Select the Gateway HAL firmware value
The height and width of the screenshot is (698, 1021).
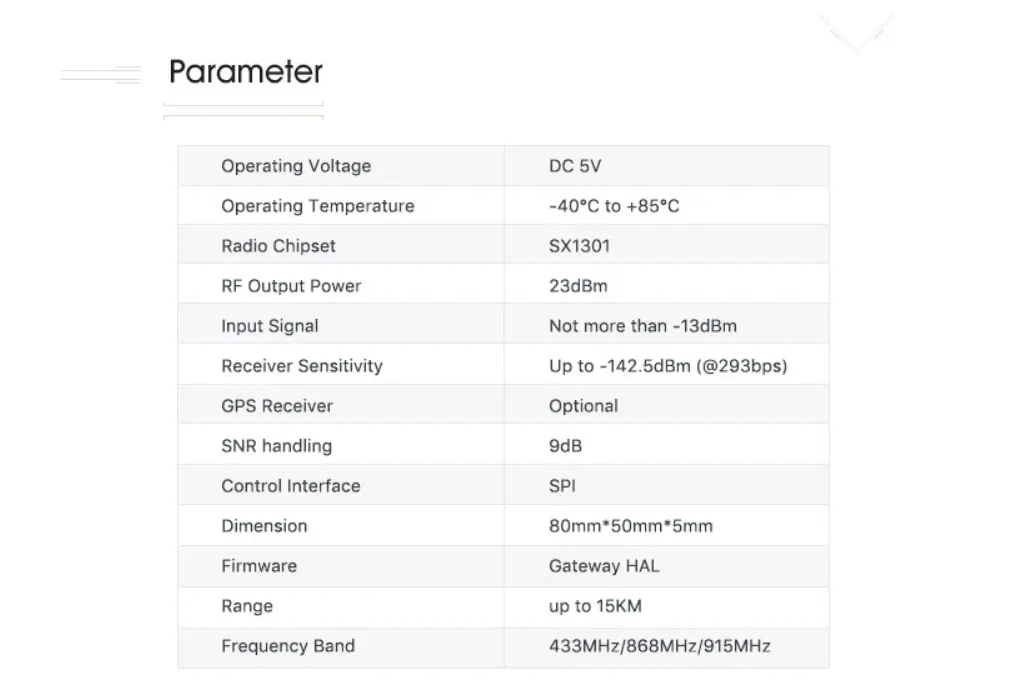(x=604, y=566)
